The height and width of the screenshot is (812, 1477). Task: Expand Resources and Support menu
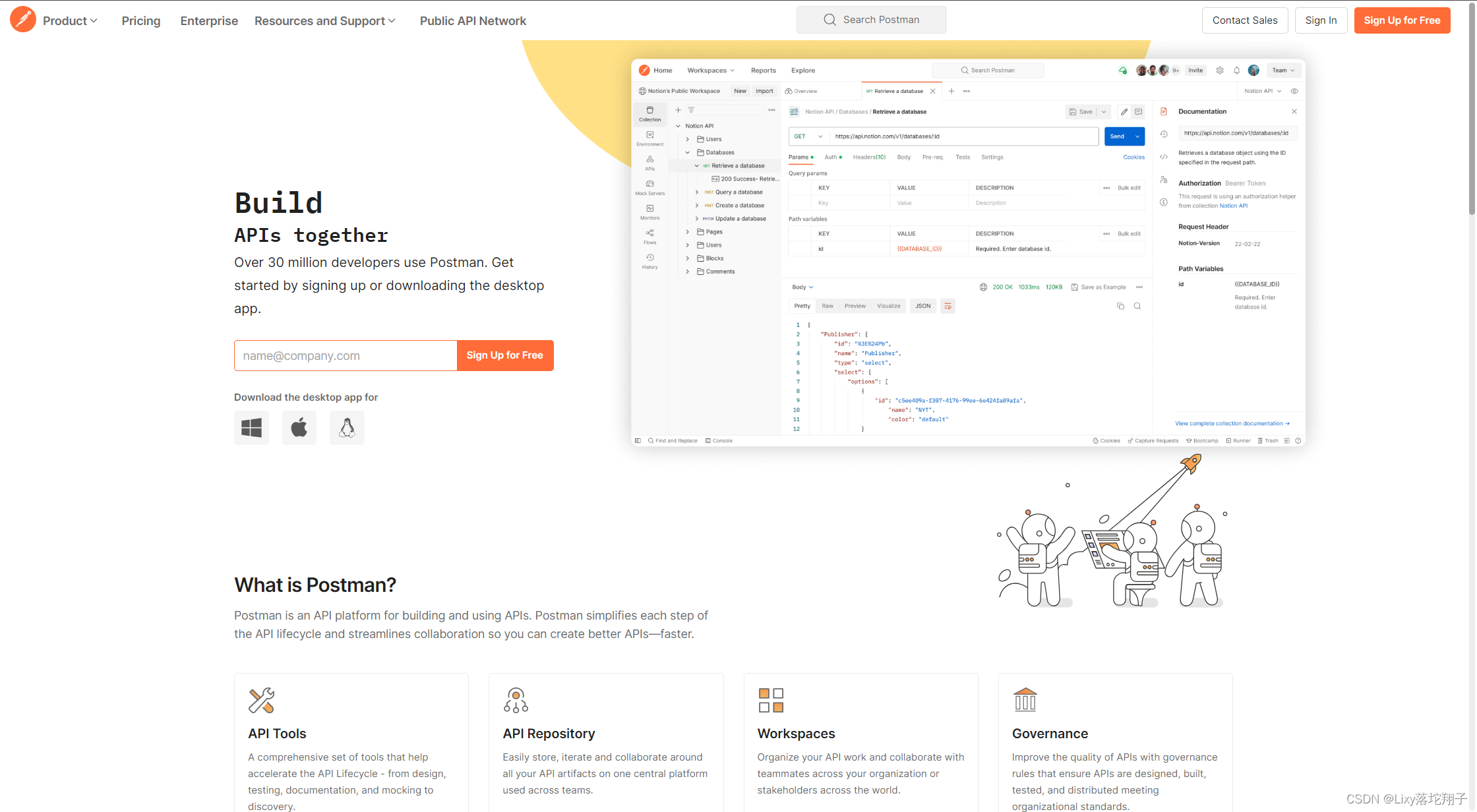(325, 20)
